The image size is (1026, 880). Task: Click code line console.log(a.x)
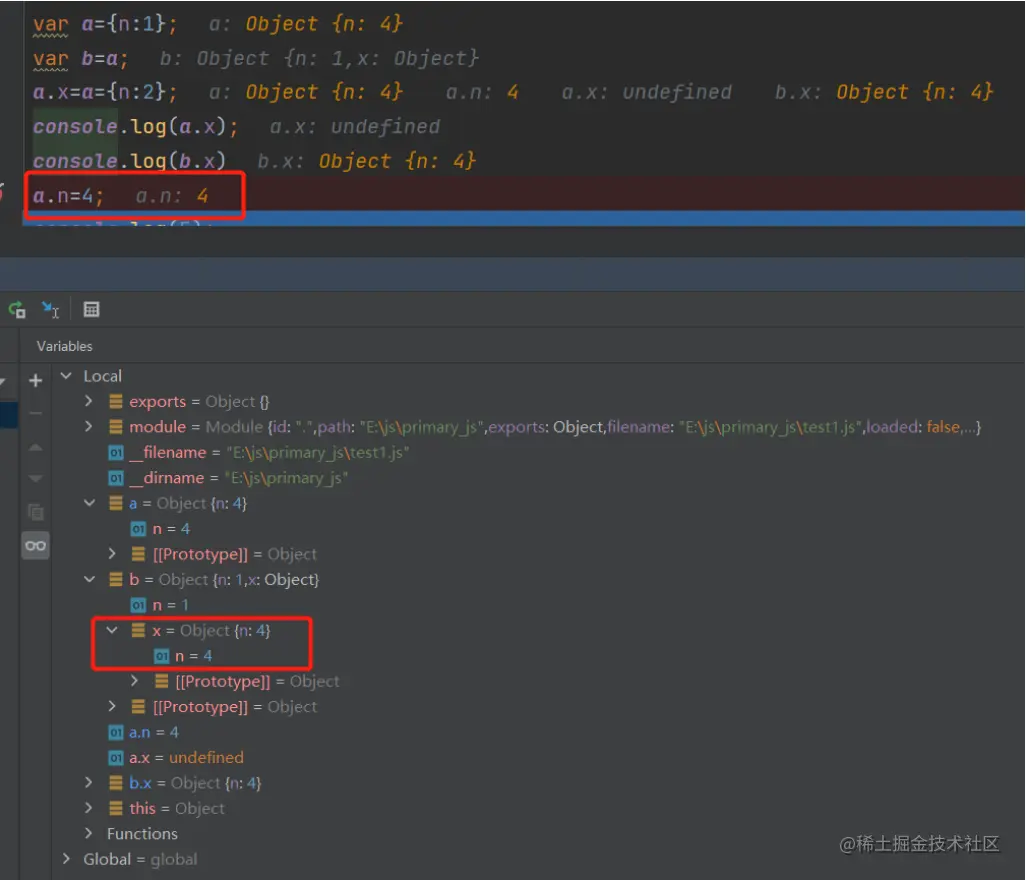tap(135, 126)
